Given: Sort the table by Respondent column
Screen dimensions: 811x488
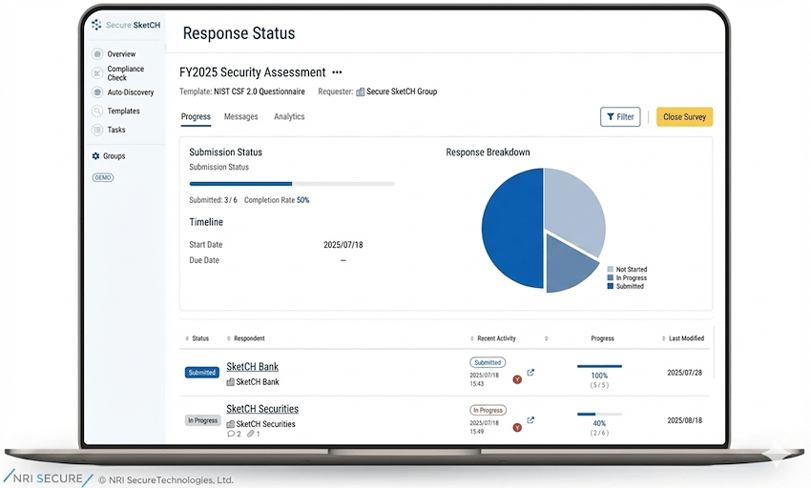Looking at the screenshot, I should [x=246, y=339].
